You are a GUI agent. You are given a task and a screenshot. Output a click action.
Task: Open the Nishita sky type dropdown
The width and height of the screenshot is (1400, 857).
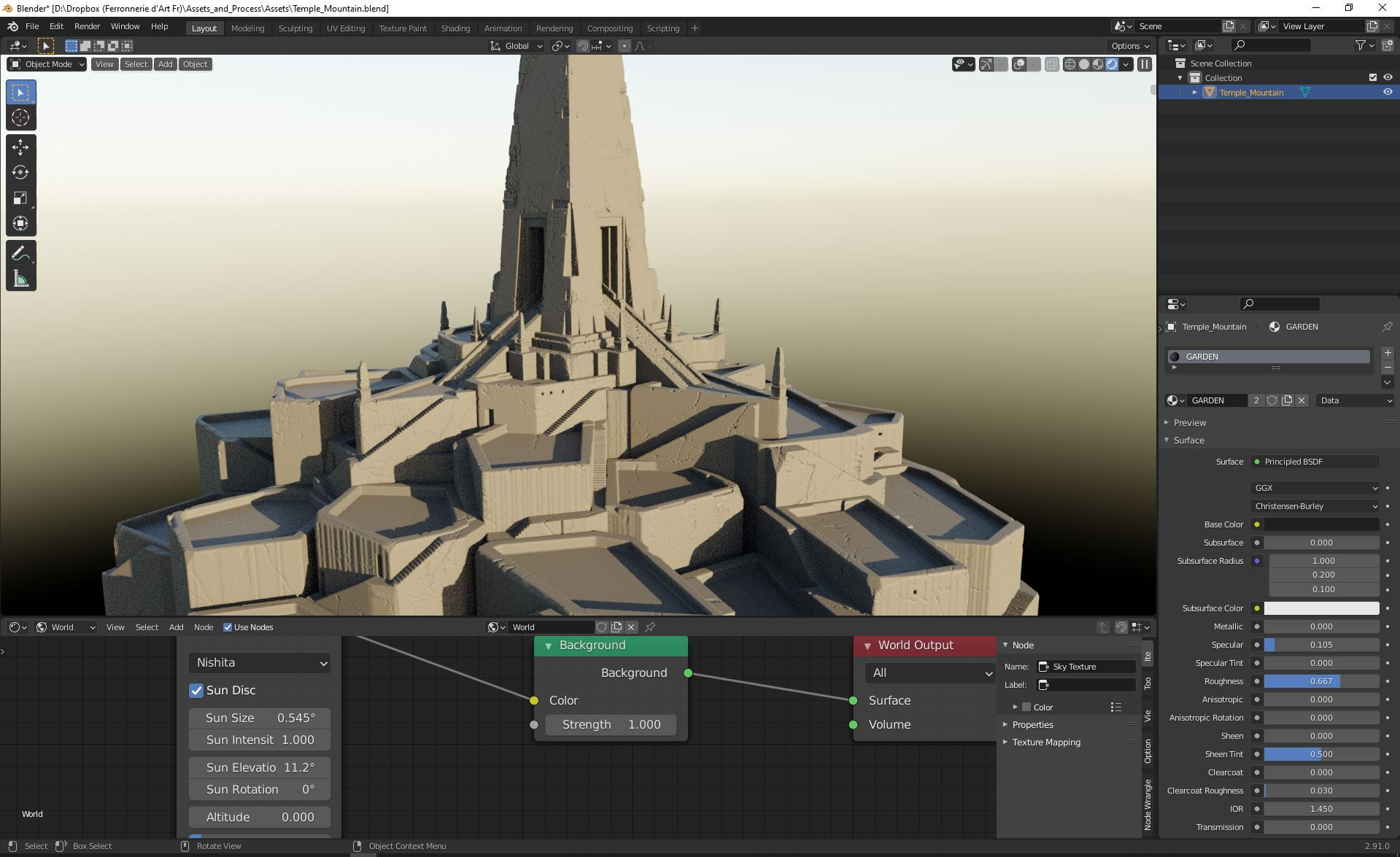click(260, 663)
